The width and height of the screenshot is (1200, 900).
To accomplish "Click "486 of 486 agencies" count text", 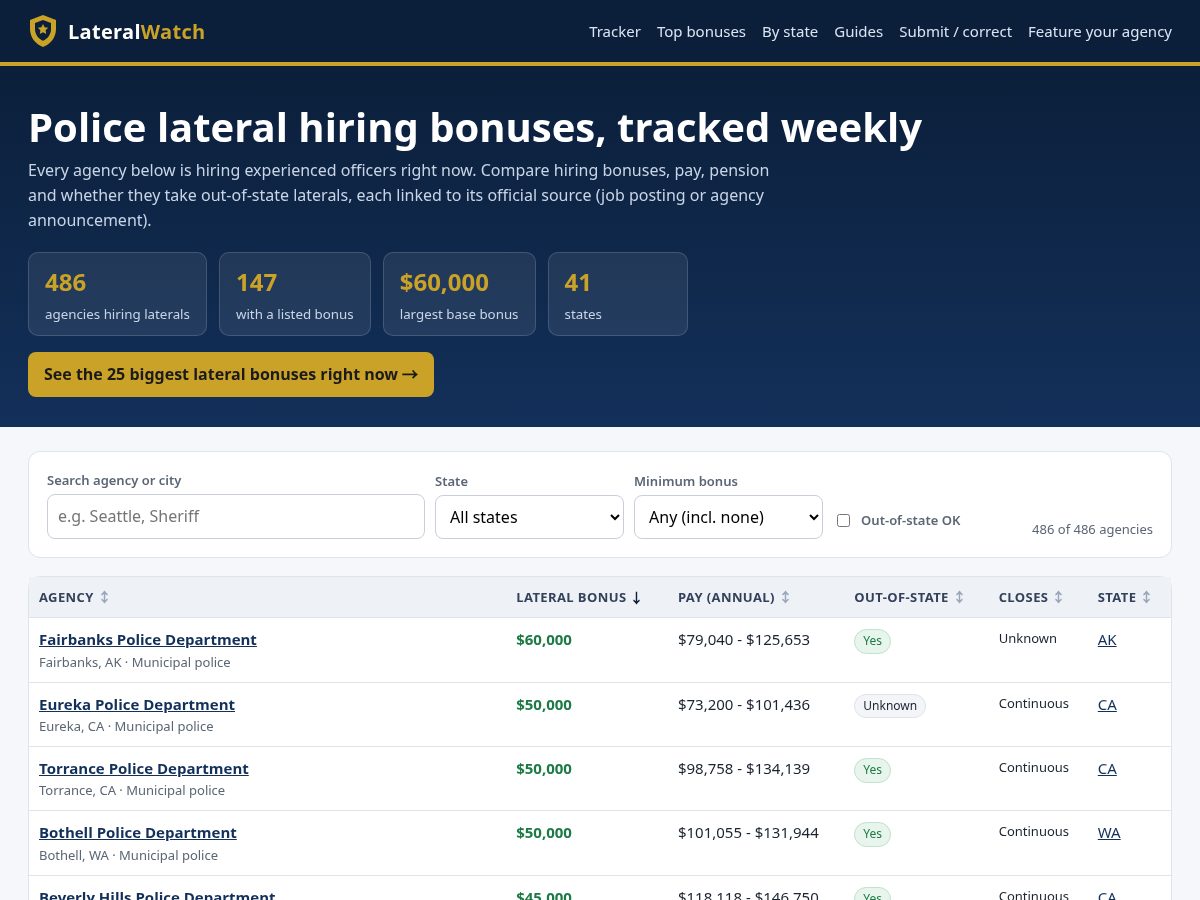I will pyautogui.click(x=1092, y=529).
